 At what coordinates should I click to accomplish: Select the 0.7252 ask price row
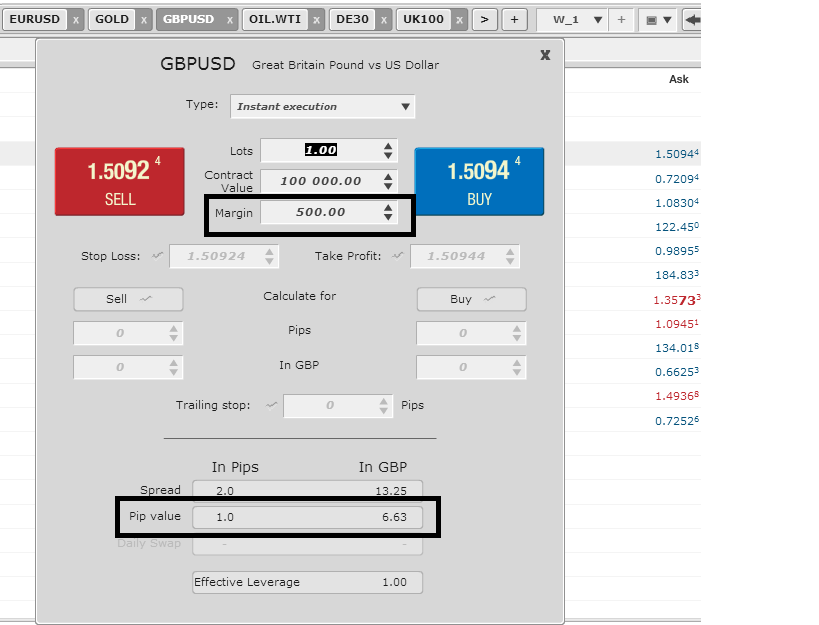point(677,421)
